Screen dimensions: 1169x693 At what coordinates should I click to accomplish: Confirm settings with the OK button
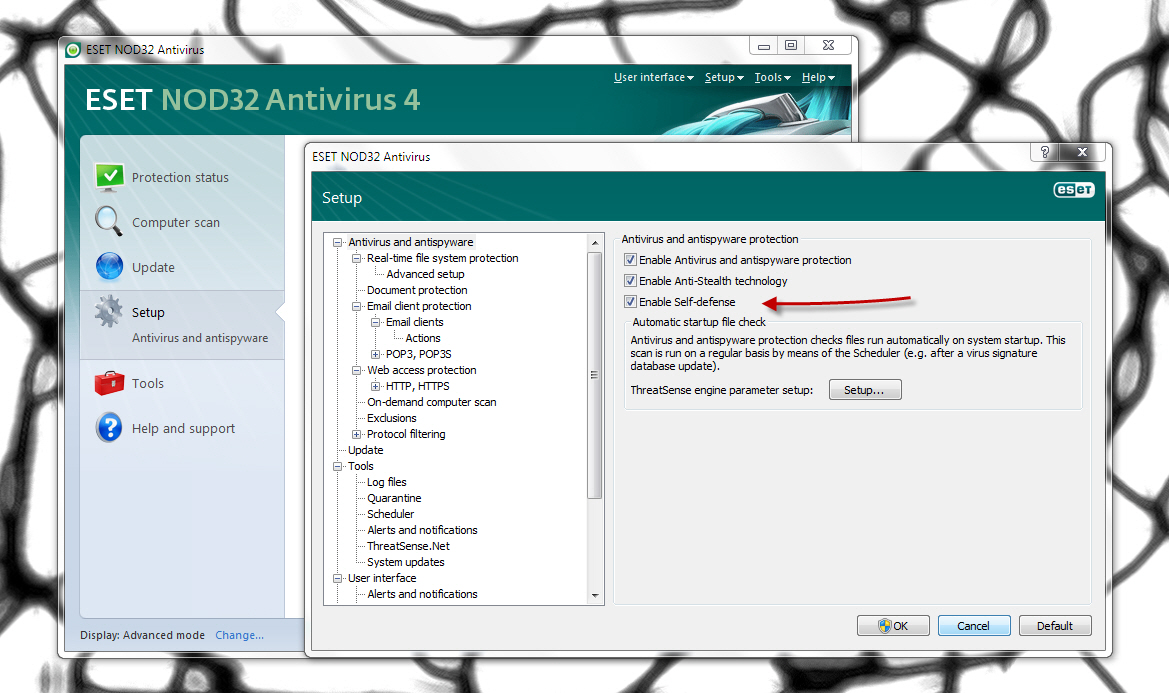(893, 626)
